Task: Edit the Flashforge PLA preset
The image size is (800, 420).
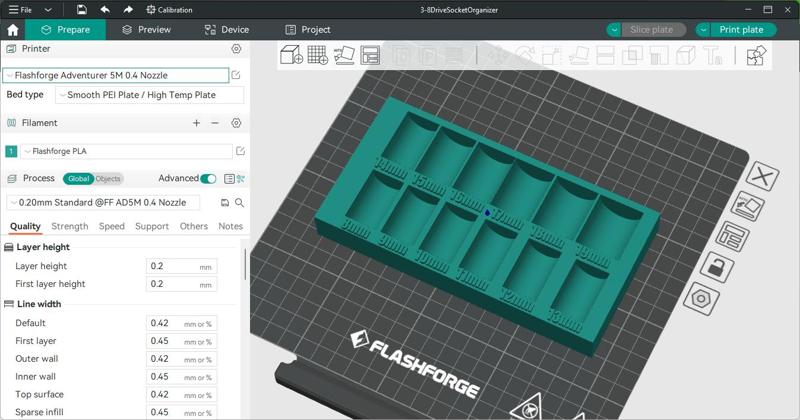Action: pos(240,151)
